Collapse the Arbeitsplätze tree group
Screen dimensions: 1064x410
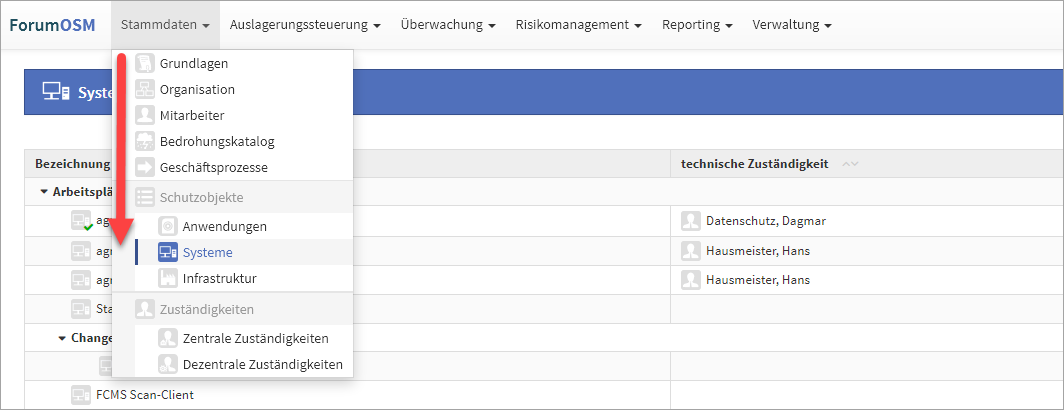pyautogui.click(x=44, y=191)
